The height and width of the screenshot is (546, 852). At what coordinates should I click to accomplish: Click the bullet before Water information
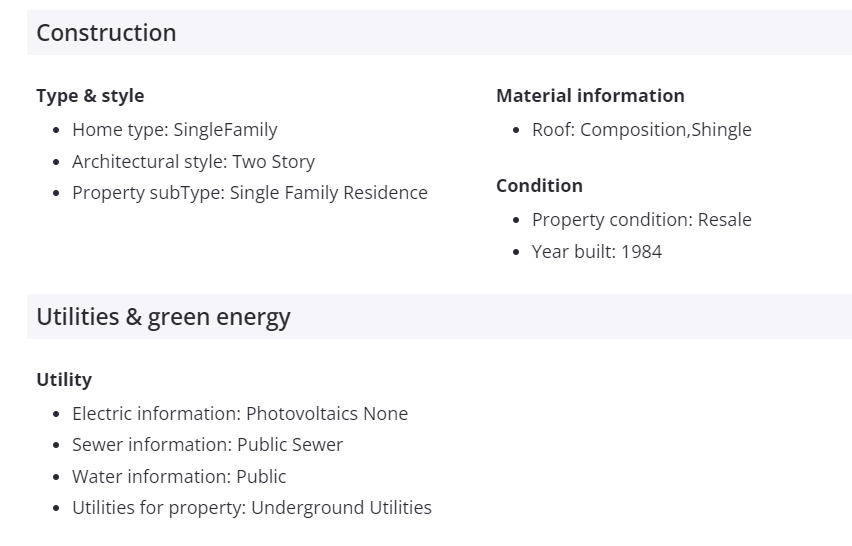[56, 477]
